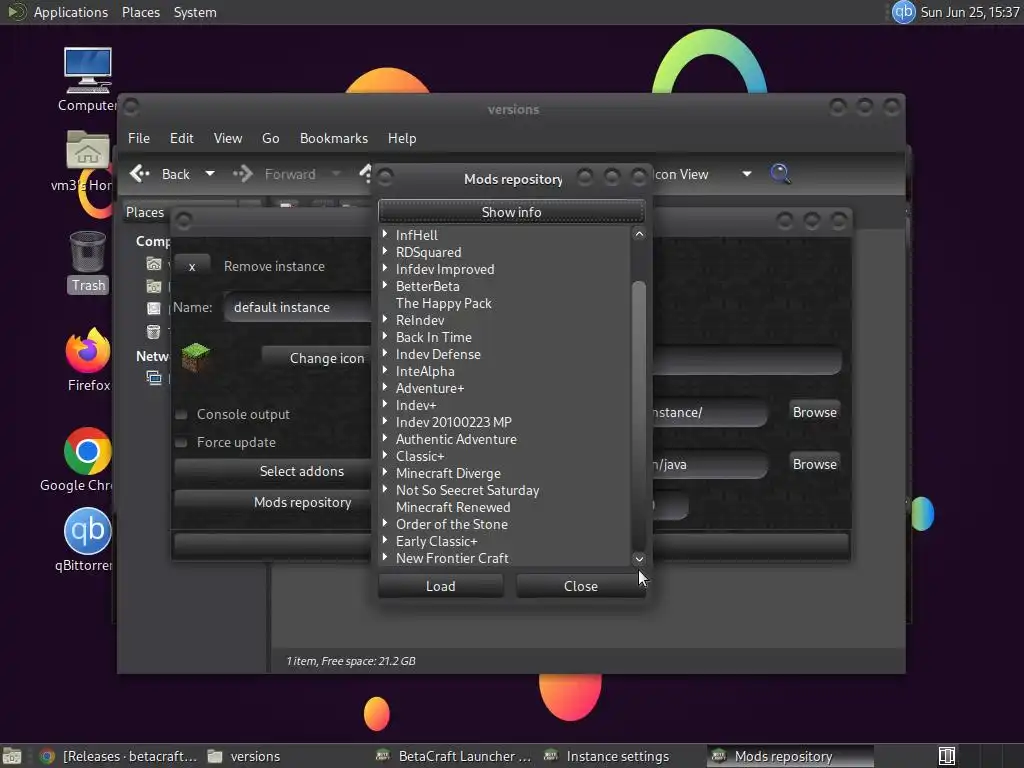Click the Back arrow in file manager

tap(140, 174)
